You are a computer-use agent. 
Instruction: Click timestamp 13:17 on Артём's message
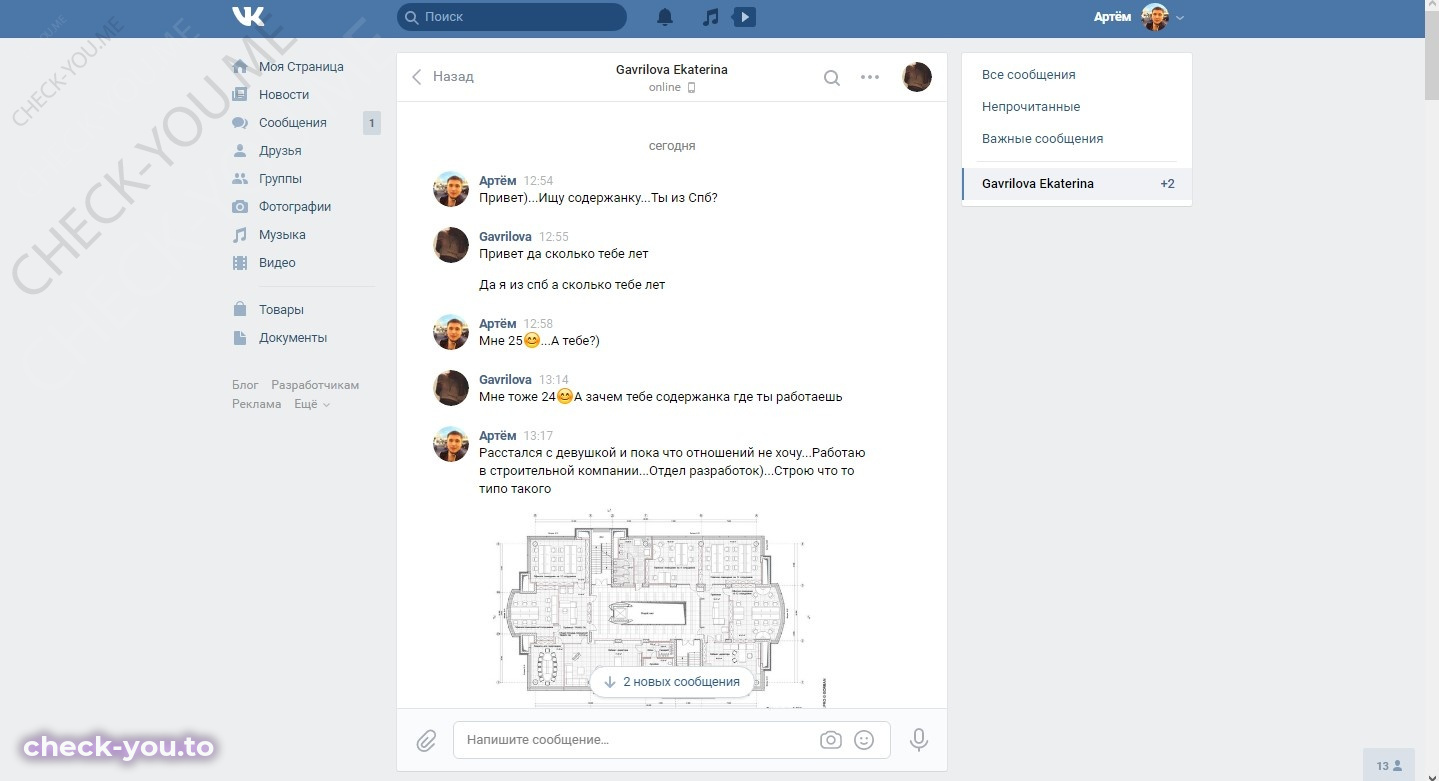(538, 436)
